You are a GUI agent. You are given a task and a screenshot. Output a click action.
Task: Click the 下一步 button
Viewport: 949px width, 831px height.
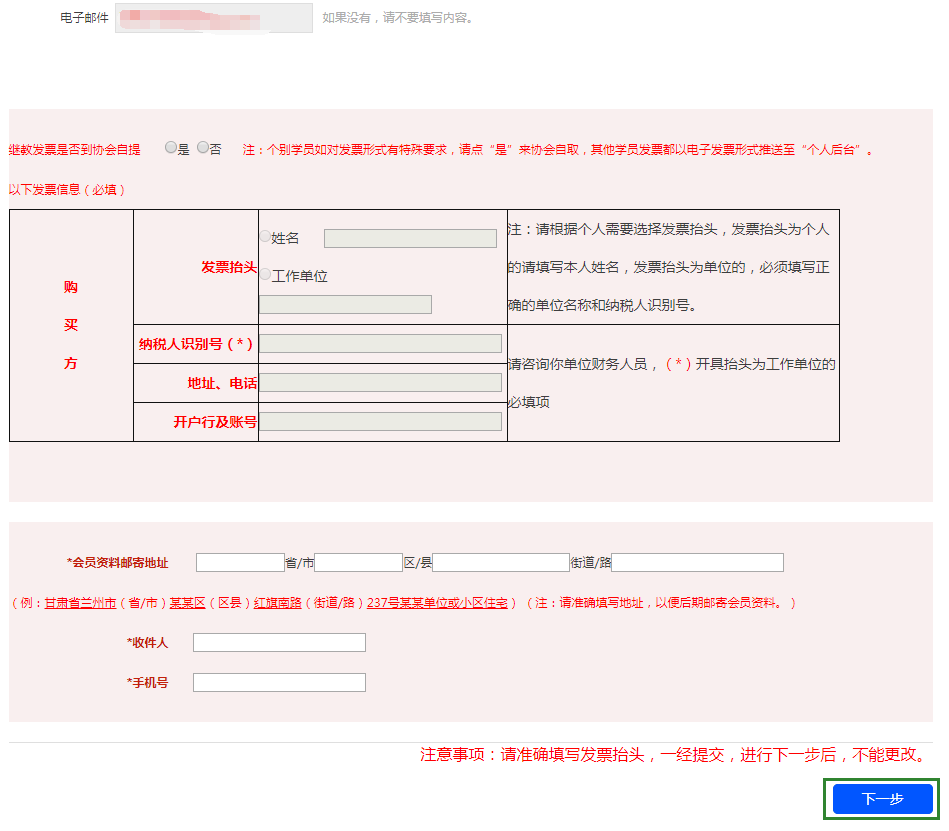point(883,800)
